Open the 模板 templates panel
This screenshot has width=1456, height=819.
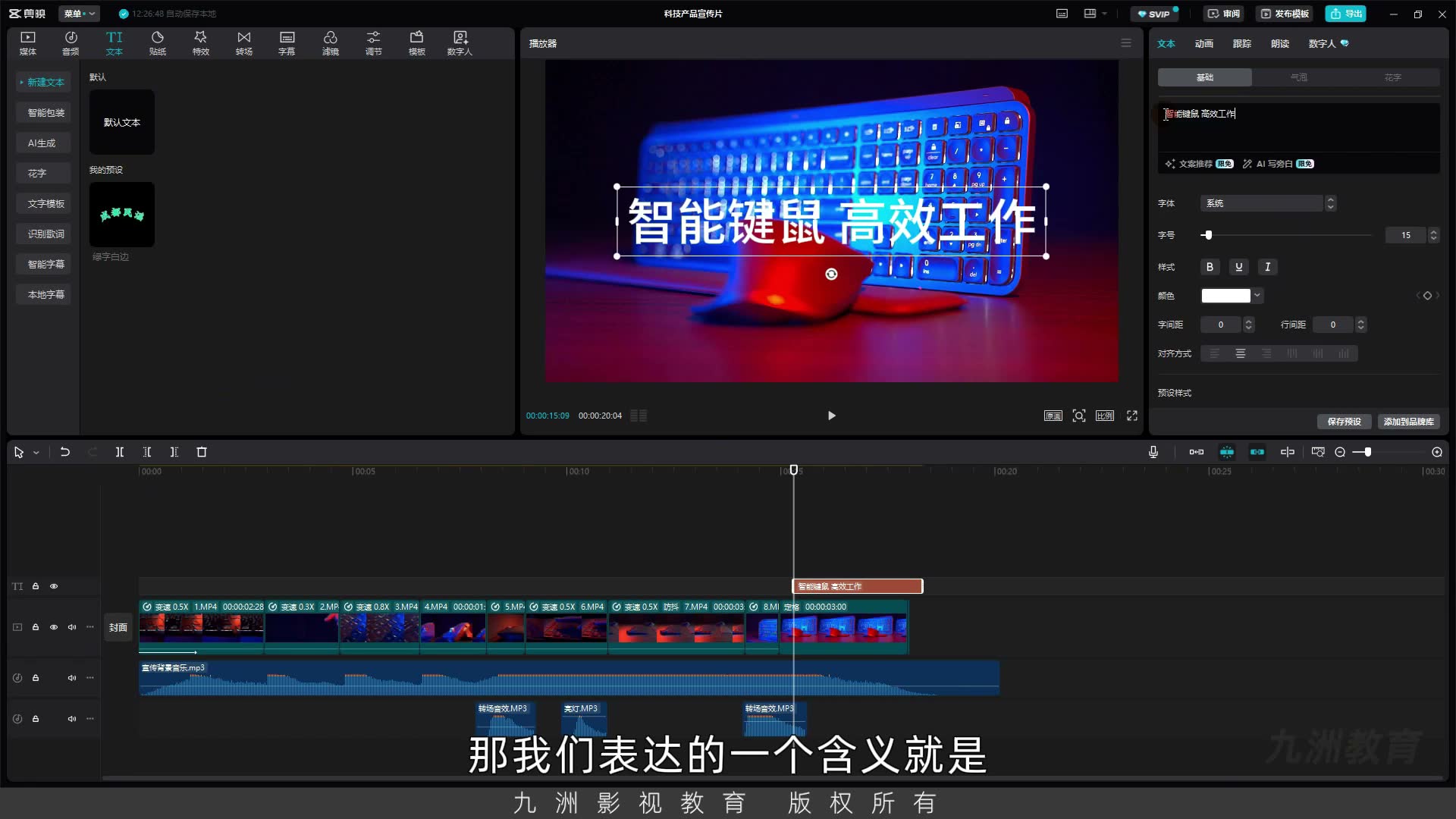(417, 43)
